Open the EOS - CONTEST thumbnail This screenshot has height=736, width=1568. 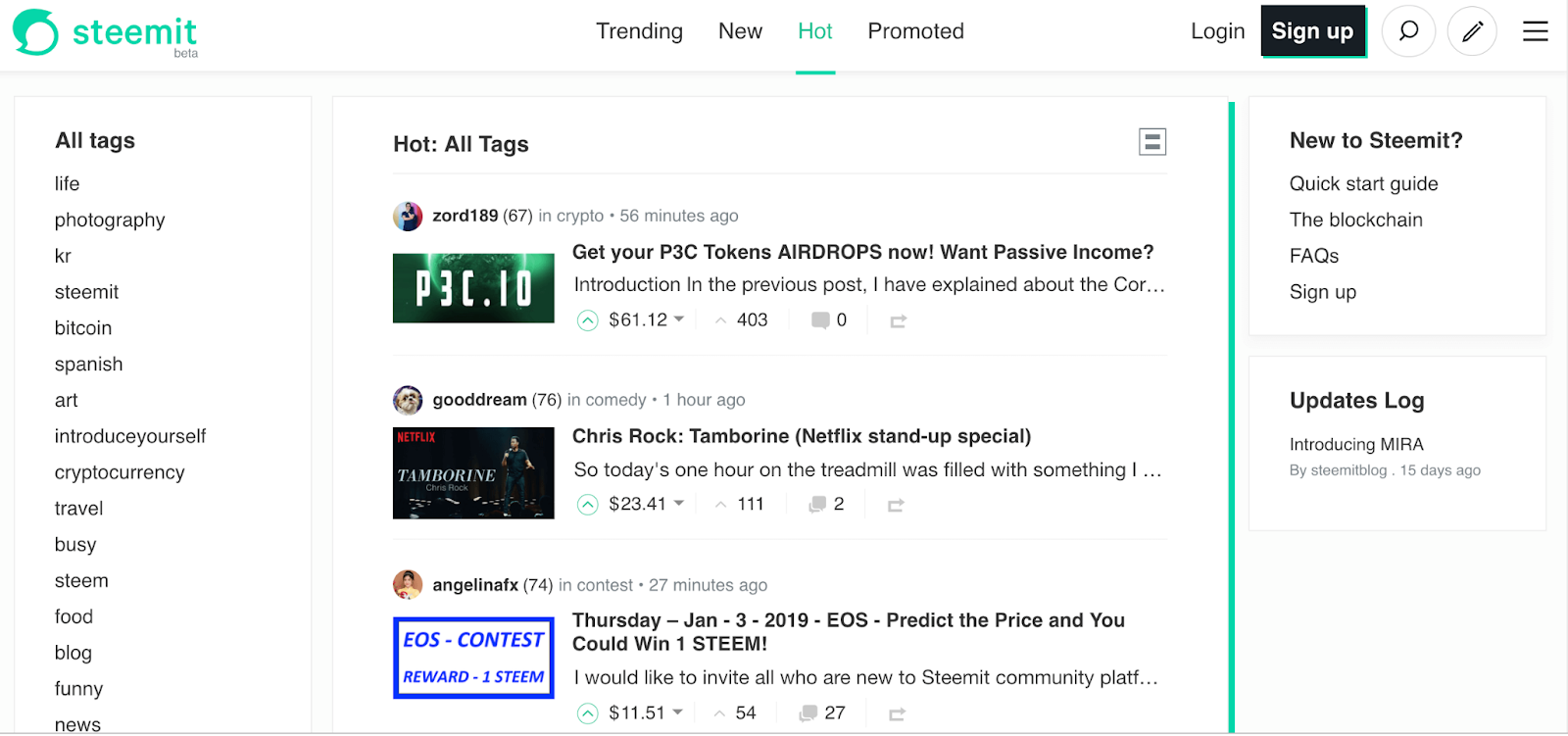[473, 658]
